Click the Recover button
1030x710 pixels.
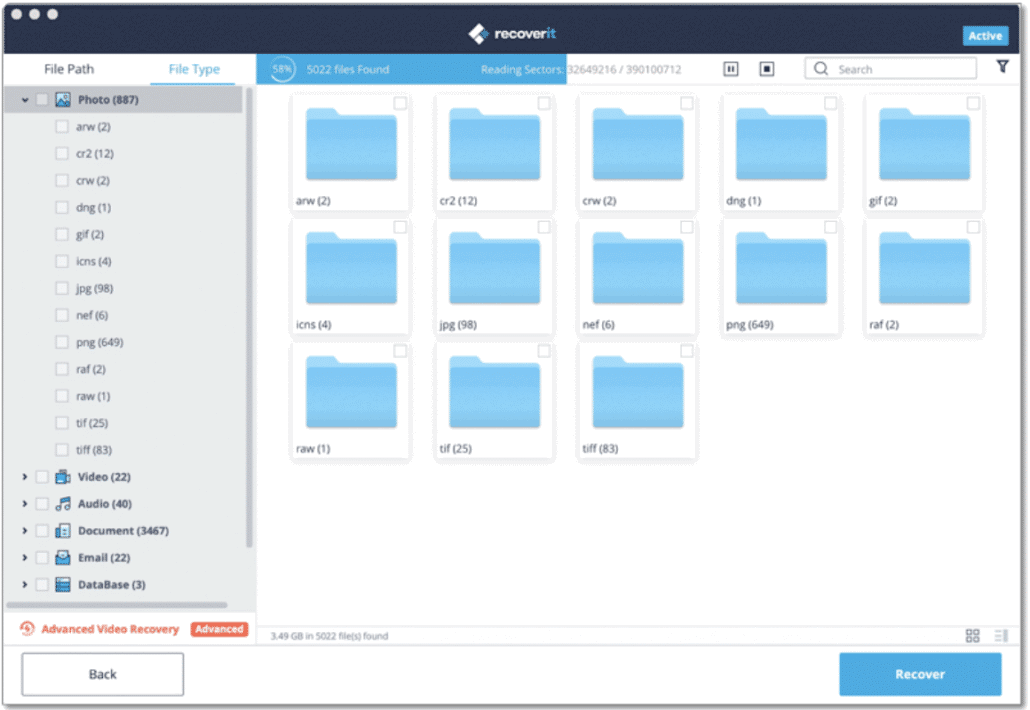click(x=919, y=674)
